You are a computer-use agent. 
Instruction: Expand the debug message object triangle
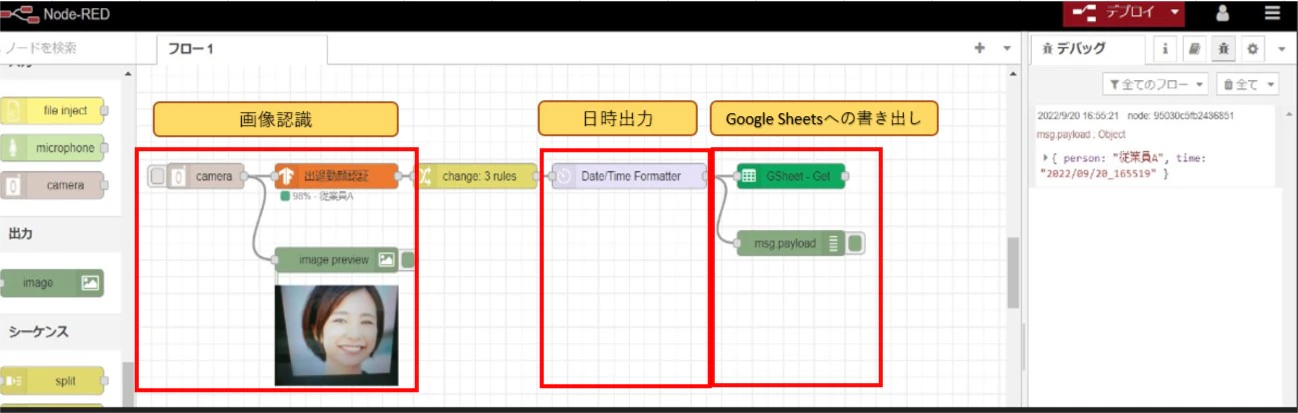pos(1045,158)
